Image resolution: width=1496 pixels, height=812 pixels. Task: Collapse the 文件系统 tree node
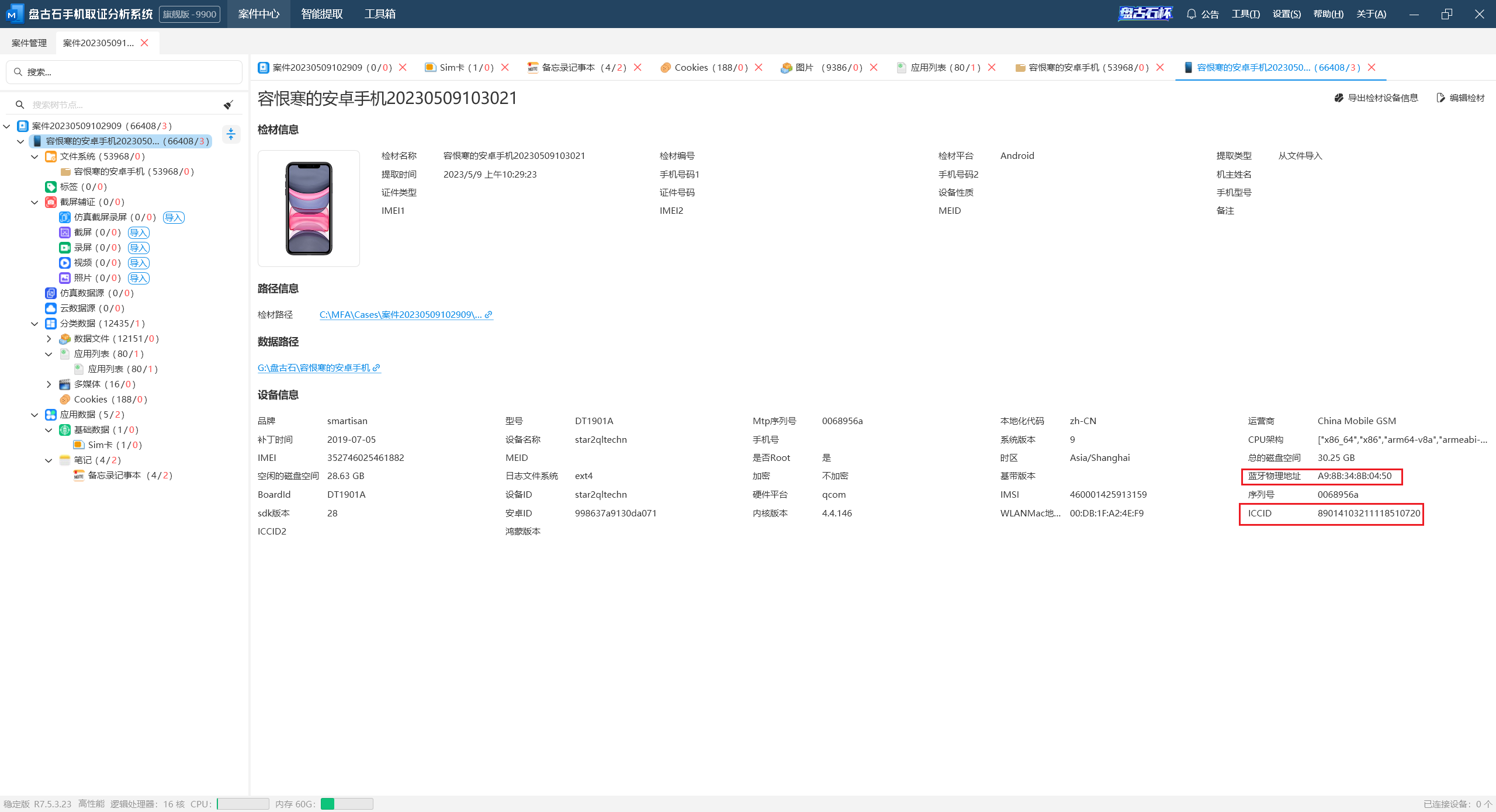tap(34, 157)
